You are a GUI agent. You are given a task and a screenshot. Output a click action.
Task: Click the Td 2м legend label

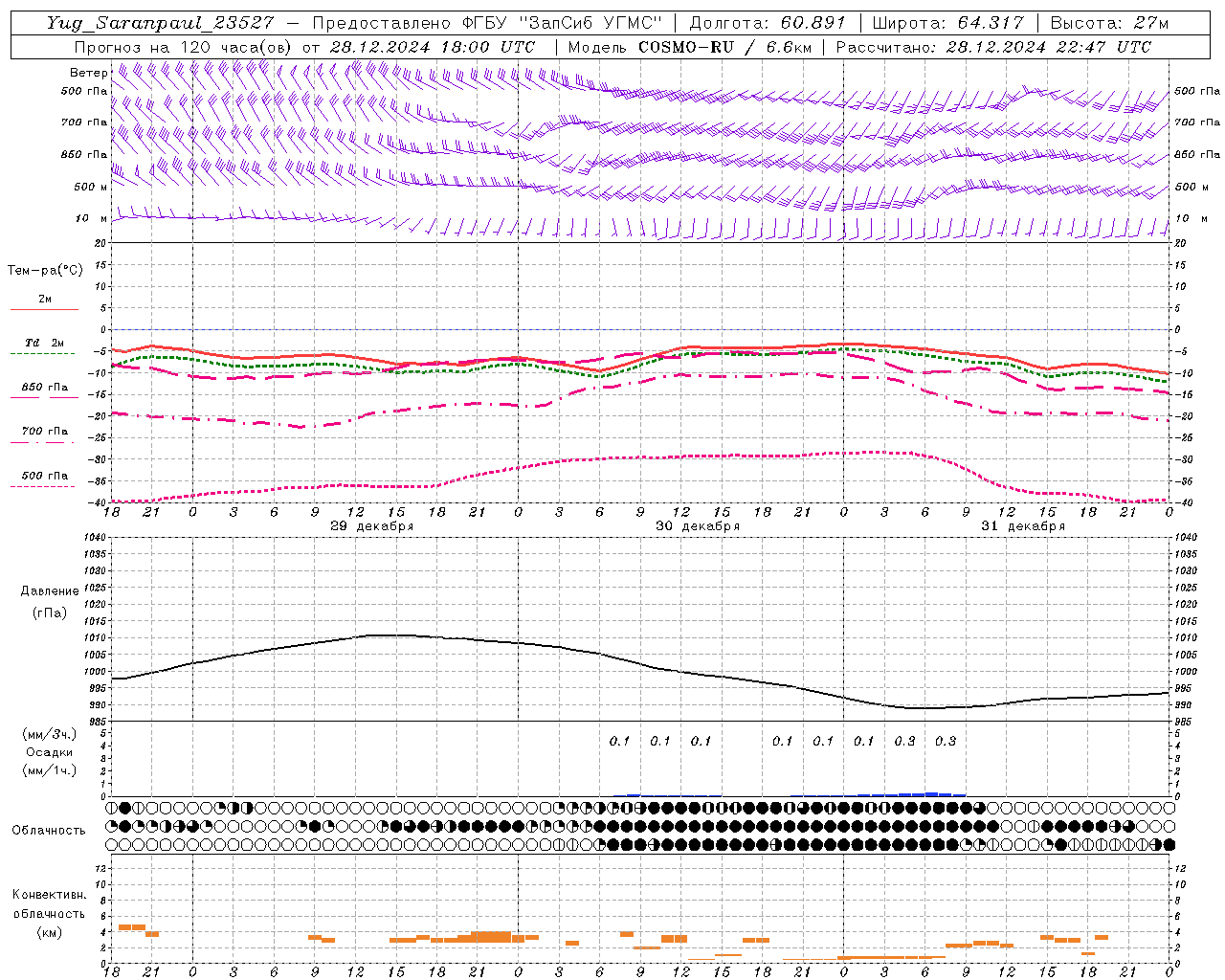[45, 343]
